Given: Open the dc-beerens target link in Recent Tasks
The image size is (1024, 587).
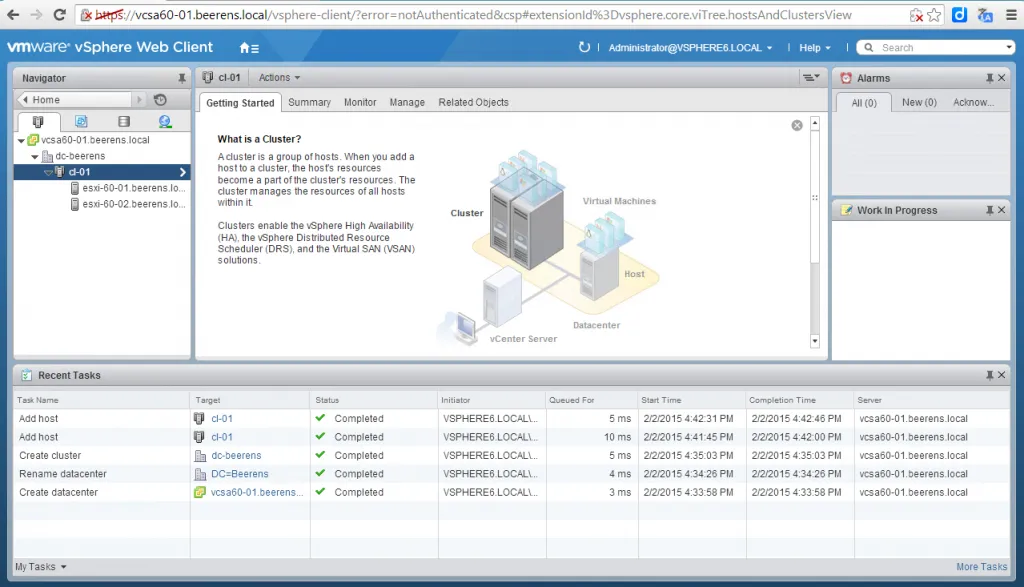Looking at the screenshot, I should [x=236, y=456].
